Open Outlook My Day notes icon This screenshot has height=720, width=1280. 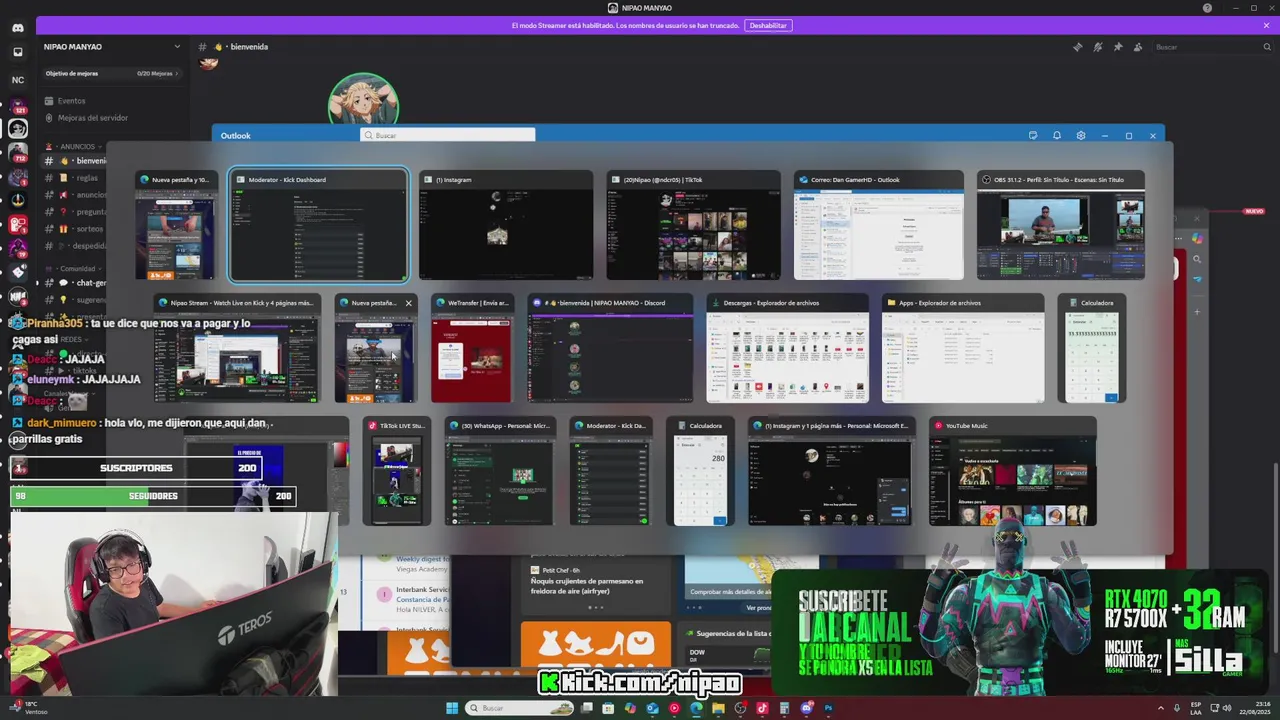(1033, 135)
